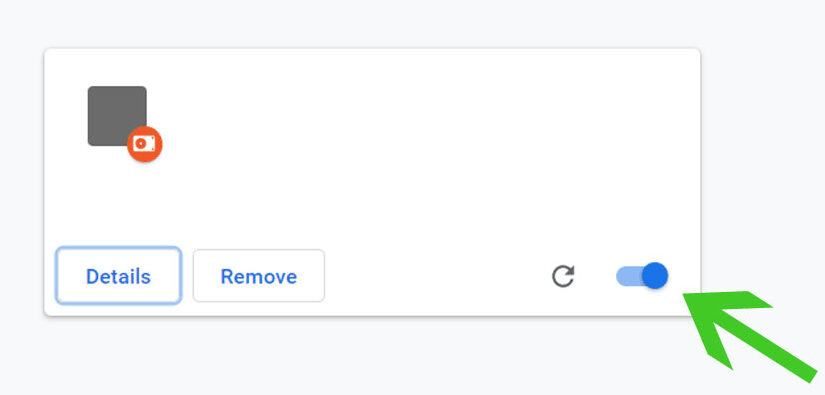Click the tip of the green pointer arrow
825x395 pixels.
click(x=686, y=296)
